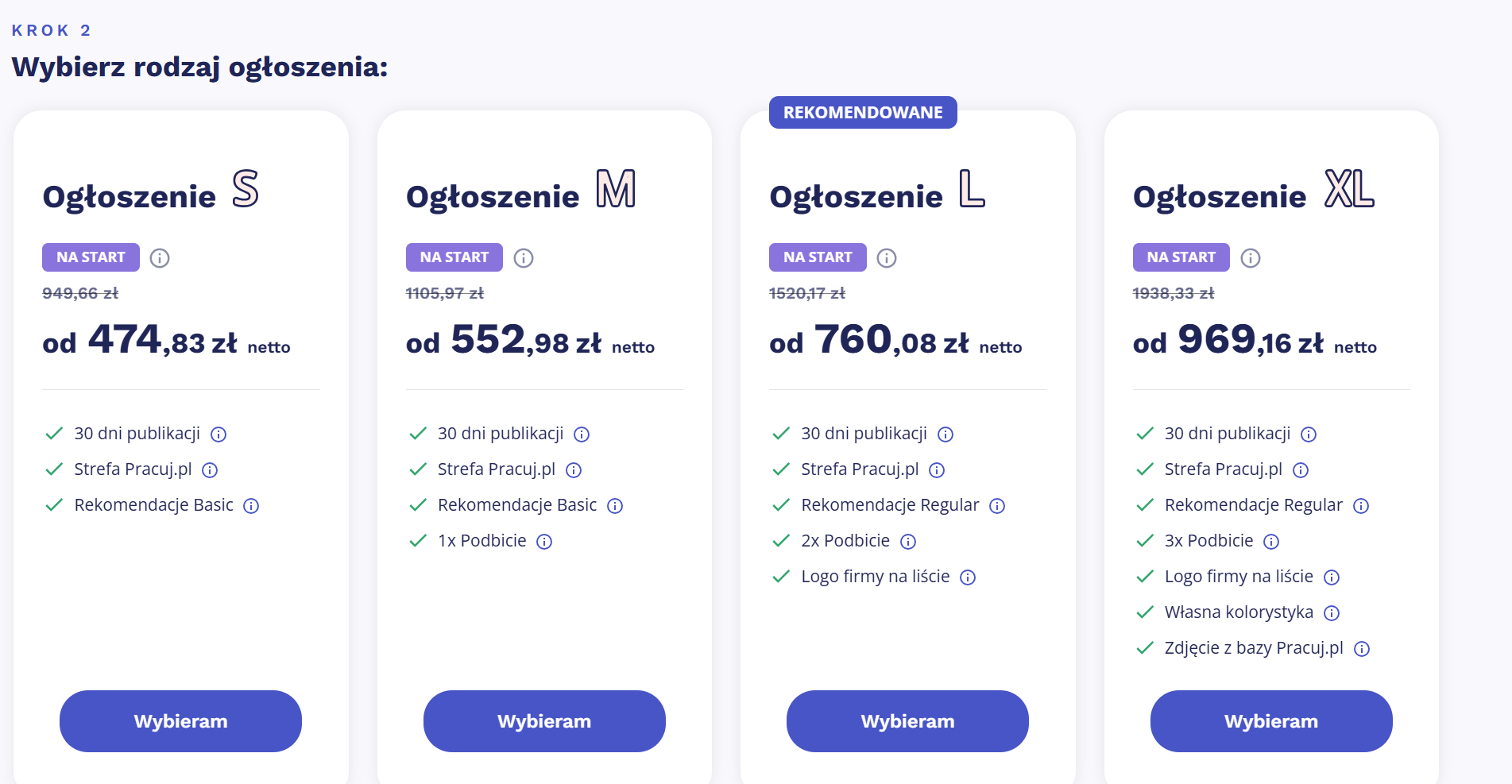Choose Ogłoszenie M with Wybieram button
The width and height of the screenshot is (1512, 784).
click(x=544, y=721)
